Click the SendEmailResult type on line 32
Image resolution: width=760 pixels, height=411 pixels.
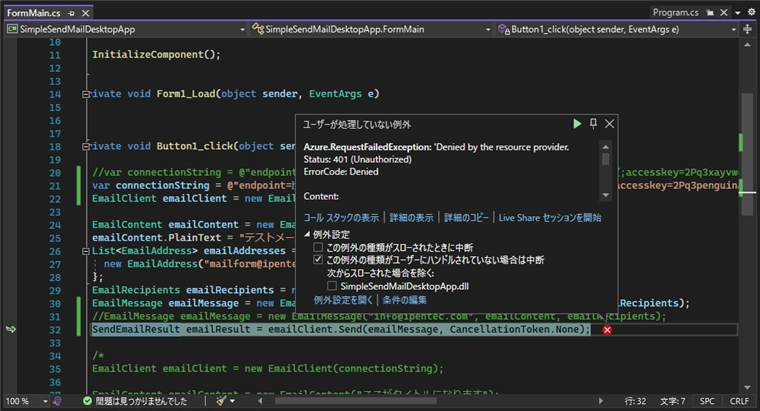(x=136, y=330)
